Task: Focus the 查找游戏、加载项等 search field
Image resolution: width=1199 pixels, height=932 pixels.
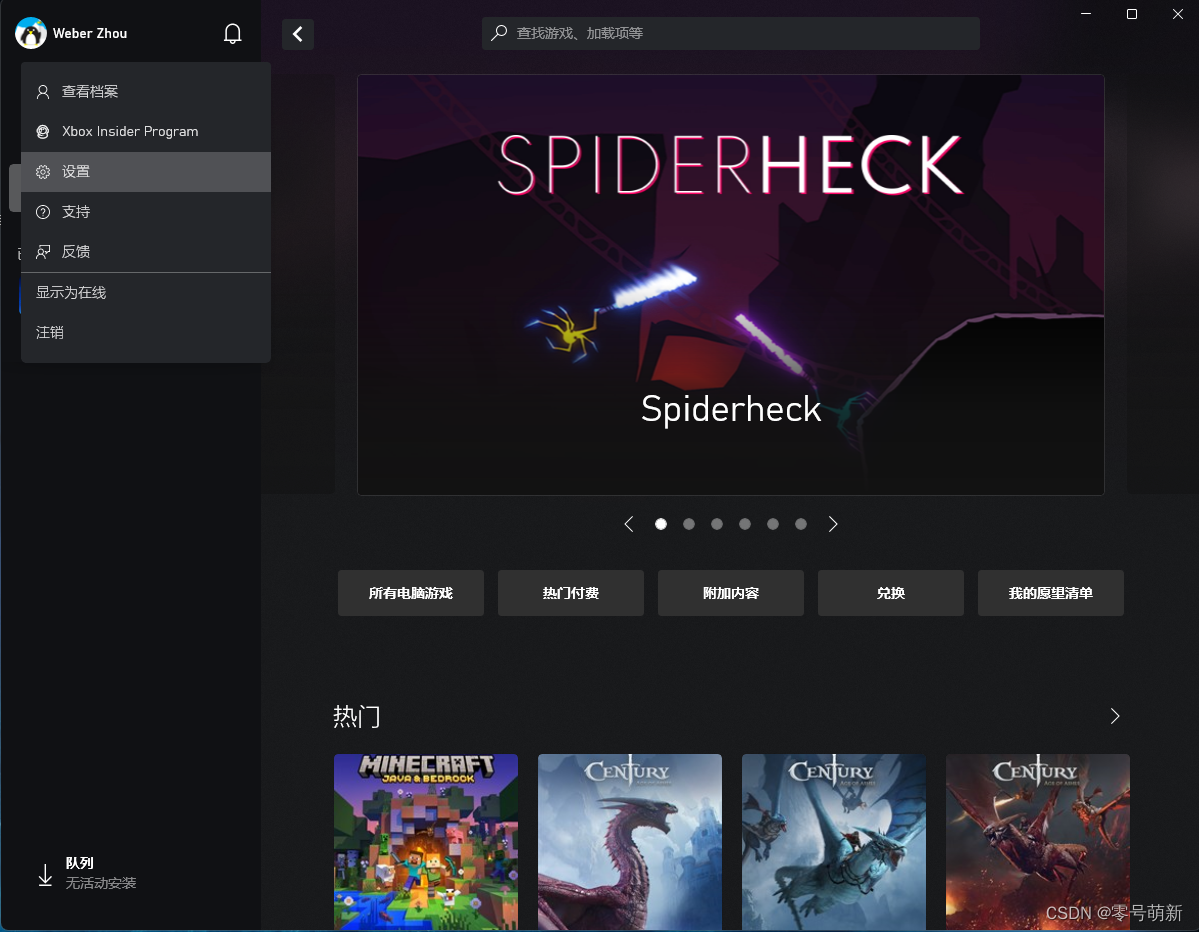Action: click(730, 34)
